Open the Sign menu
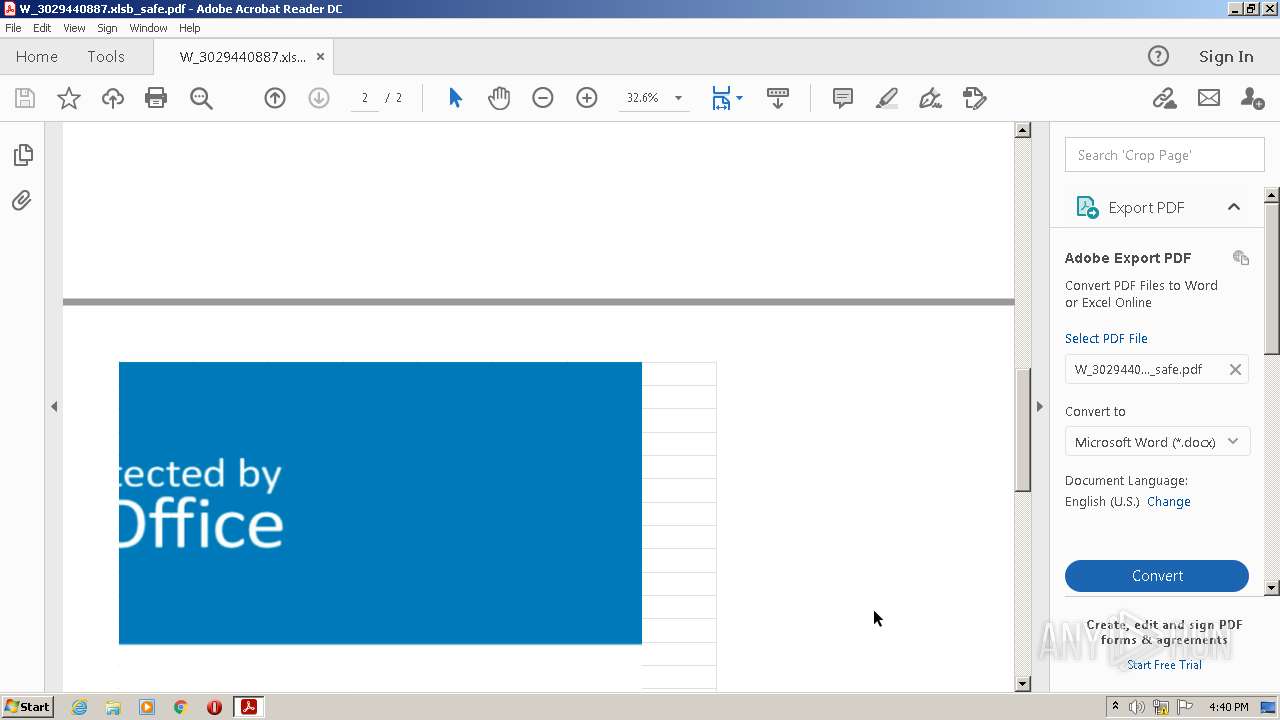Screen dimensions: 1280x720 pyautogui.click(x=107, y=28)
